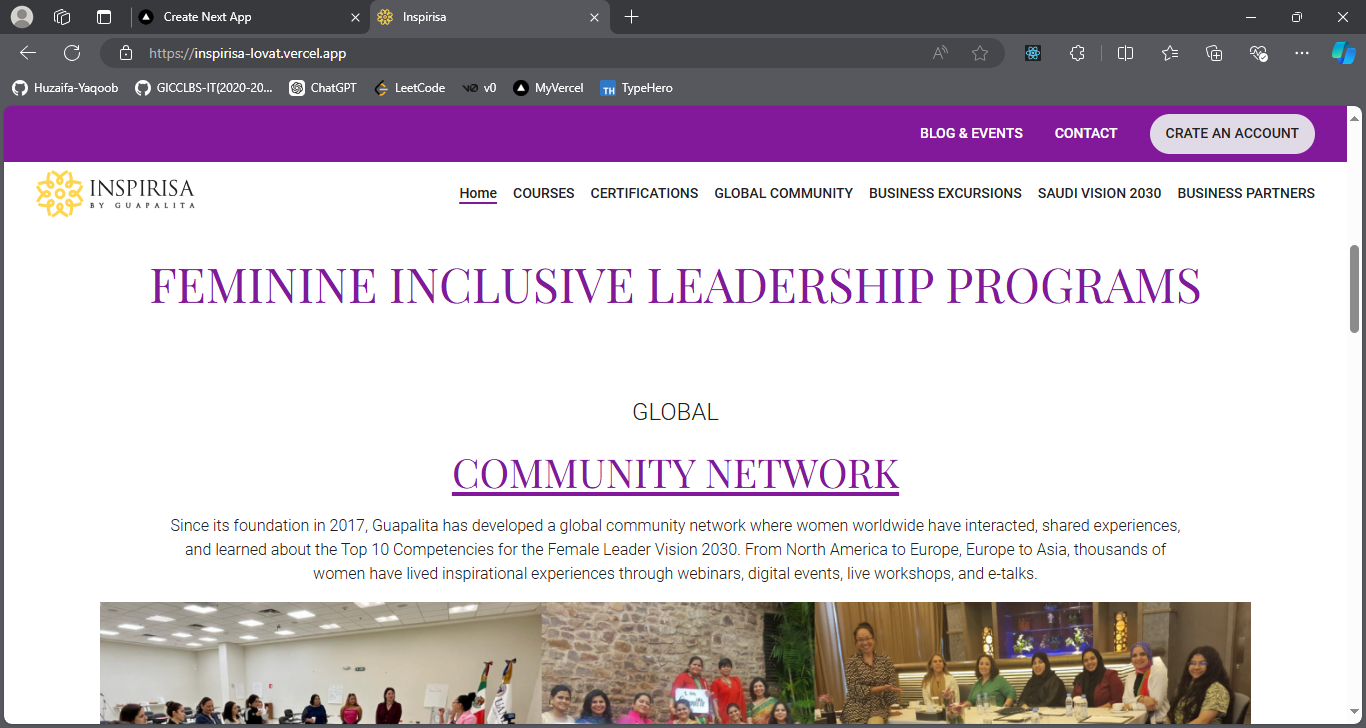This screenshot has height=728, width=1366.
Task: Click the COMMUNITY NETWORK heading link
Action: [676, 473]
